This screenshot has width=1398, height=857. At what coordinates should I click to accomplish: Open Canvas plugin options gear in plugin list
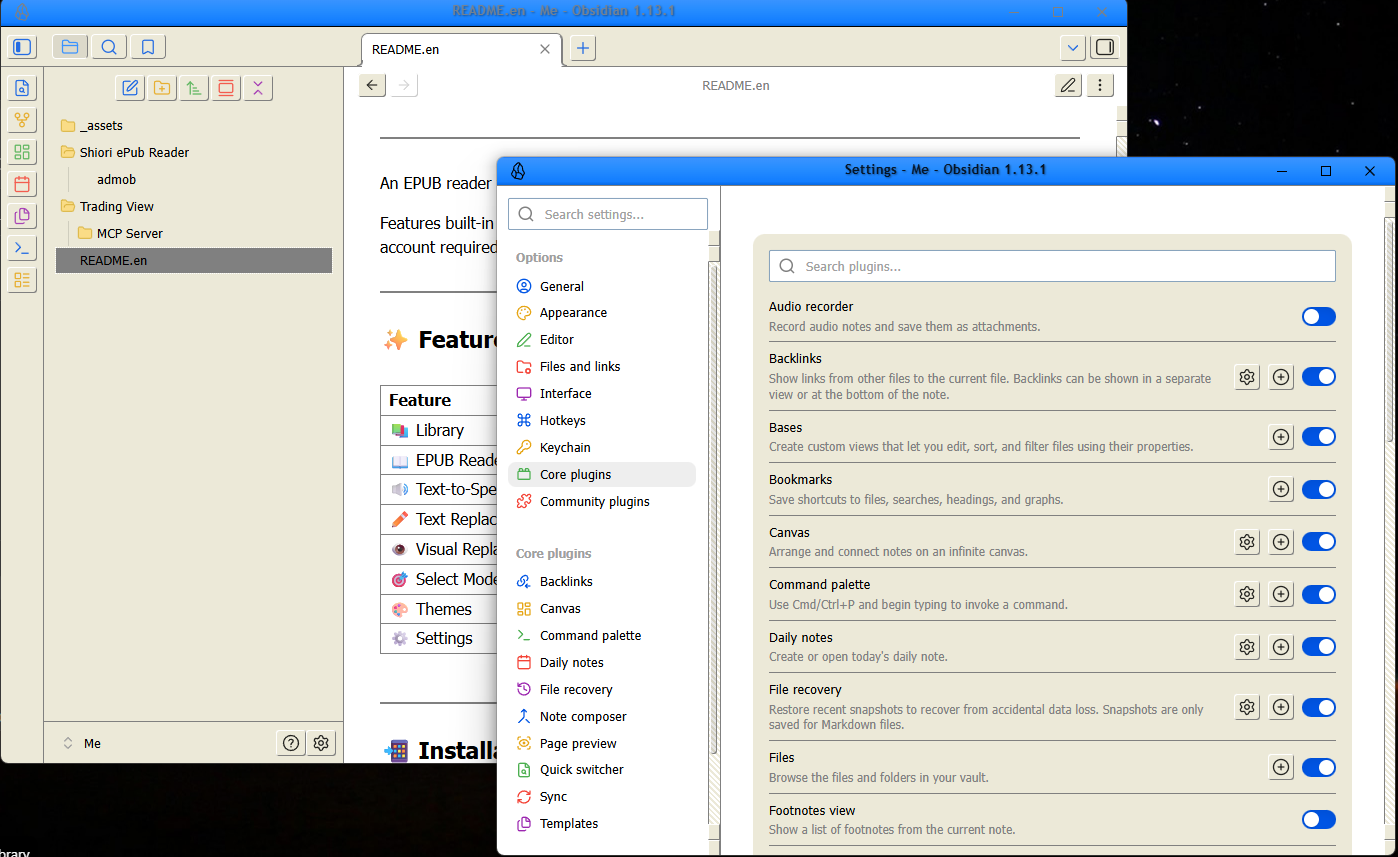(1247, 542)
